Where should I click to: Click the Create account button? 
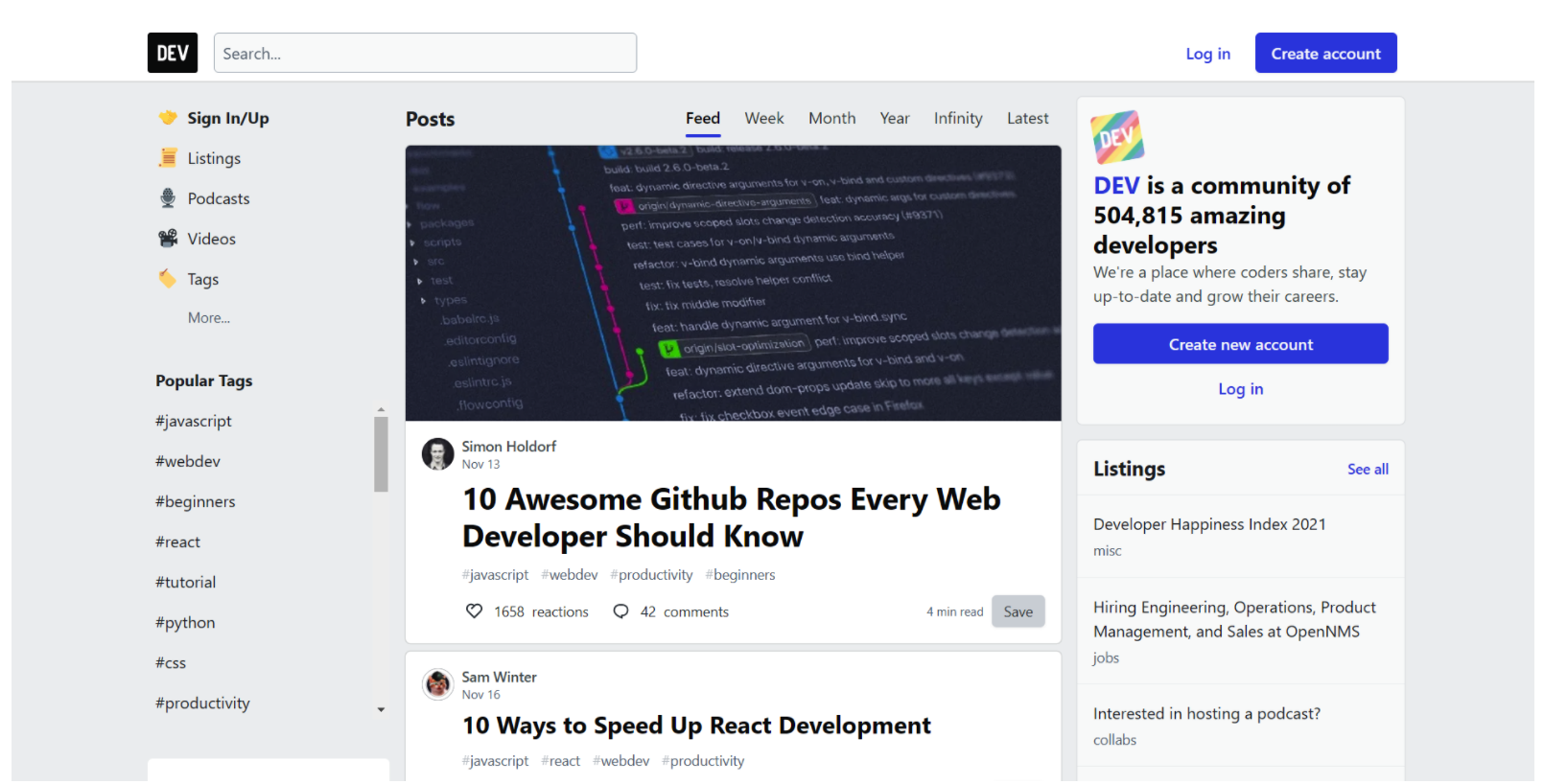(1326, 54)
